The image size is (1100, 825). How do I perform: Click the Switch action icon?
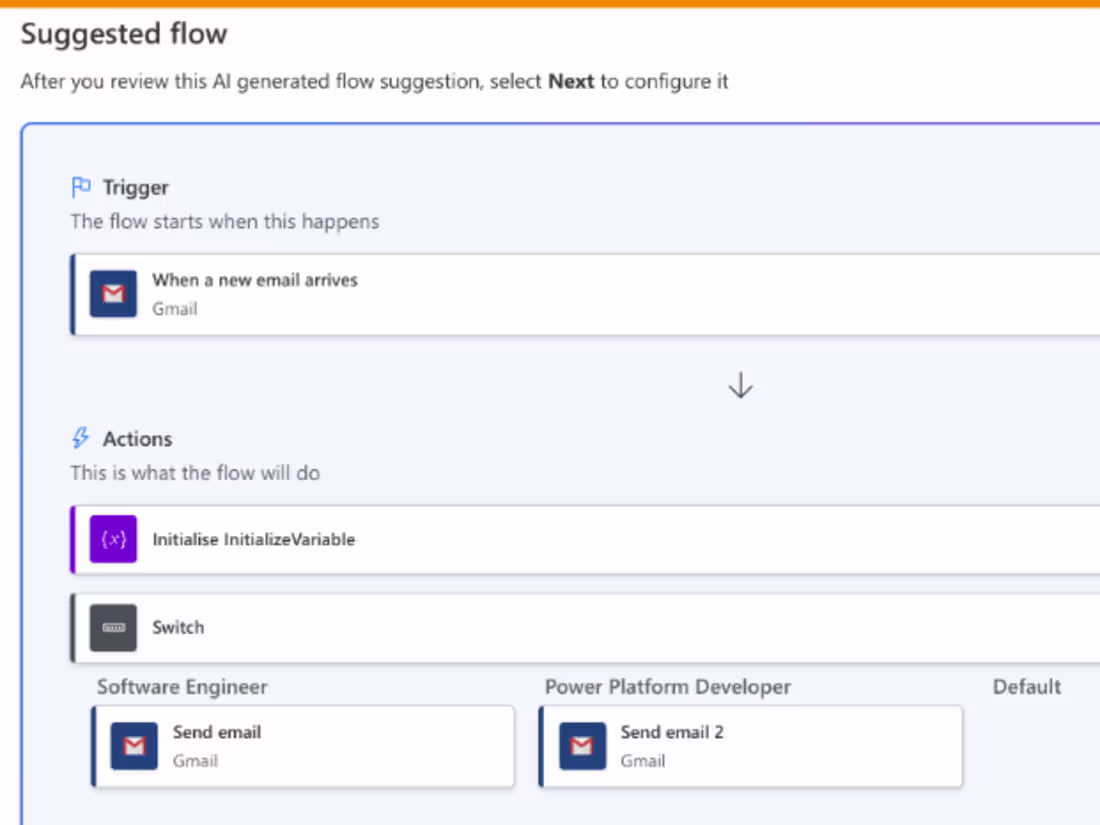(x=112, y=628)
